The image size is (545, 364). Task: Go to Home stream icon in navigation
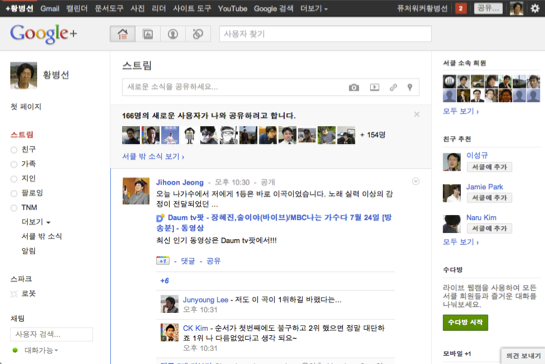point(122,34)
